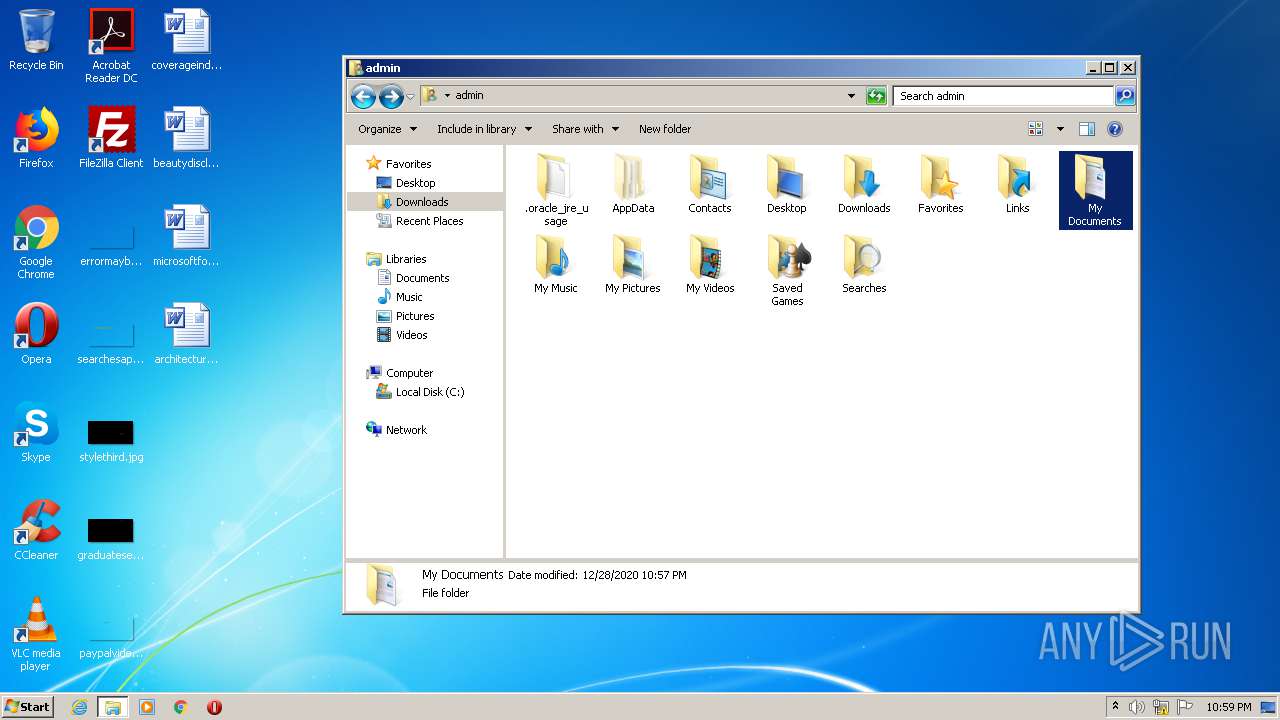This screenshot has width=1280, height=720.
Task: Select FileZilla Client desktop shortcut
Action: click(111, 138)
